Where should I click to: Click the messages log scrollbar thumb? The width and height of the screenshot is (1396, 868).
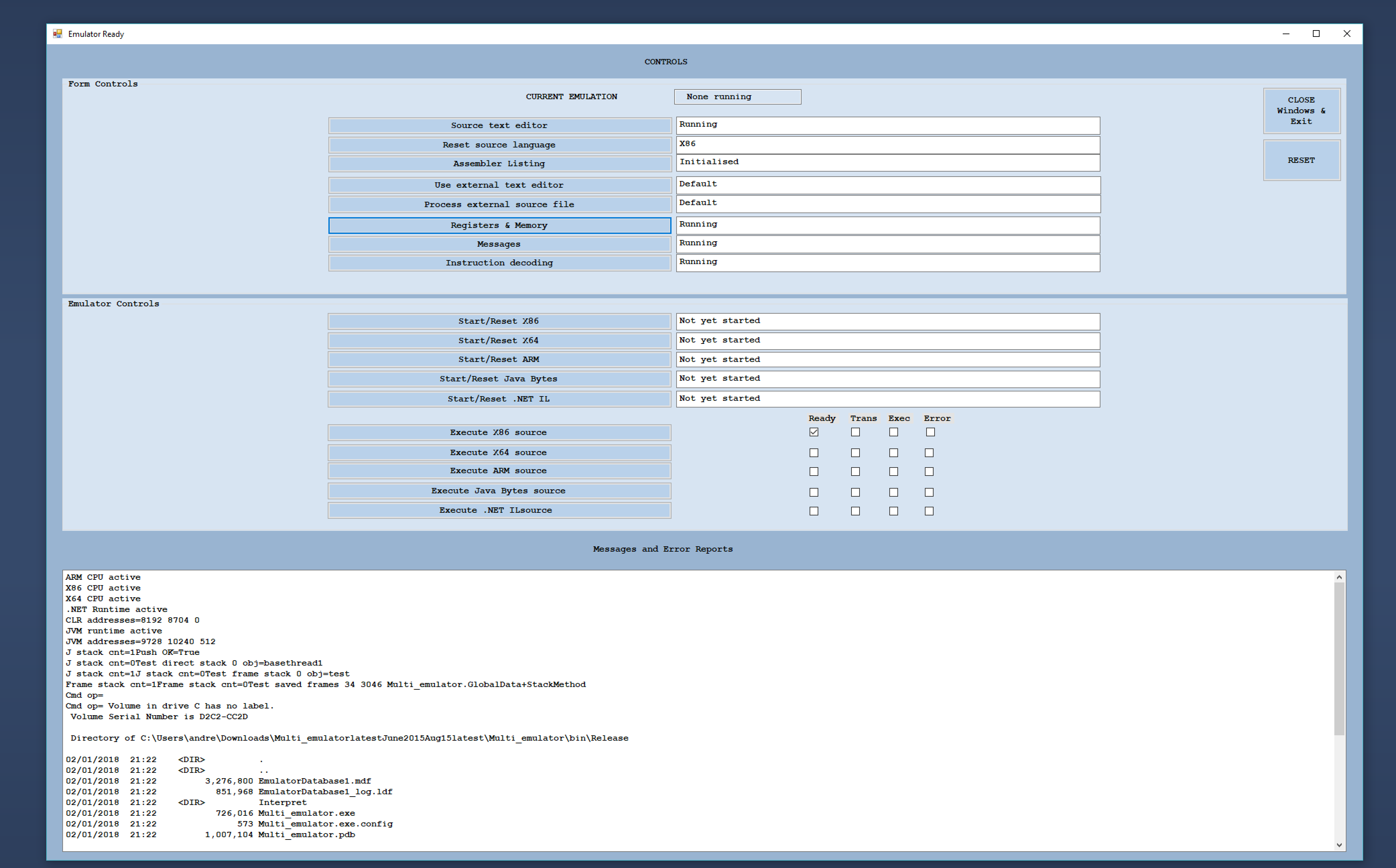[x=1339, y=659]
